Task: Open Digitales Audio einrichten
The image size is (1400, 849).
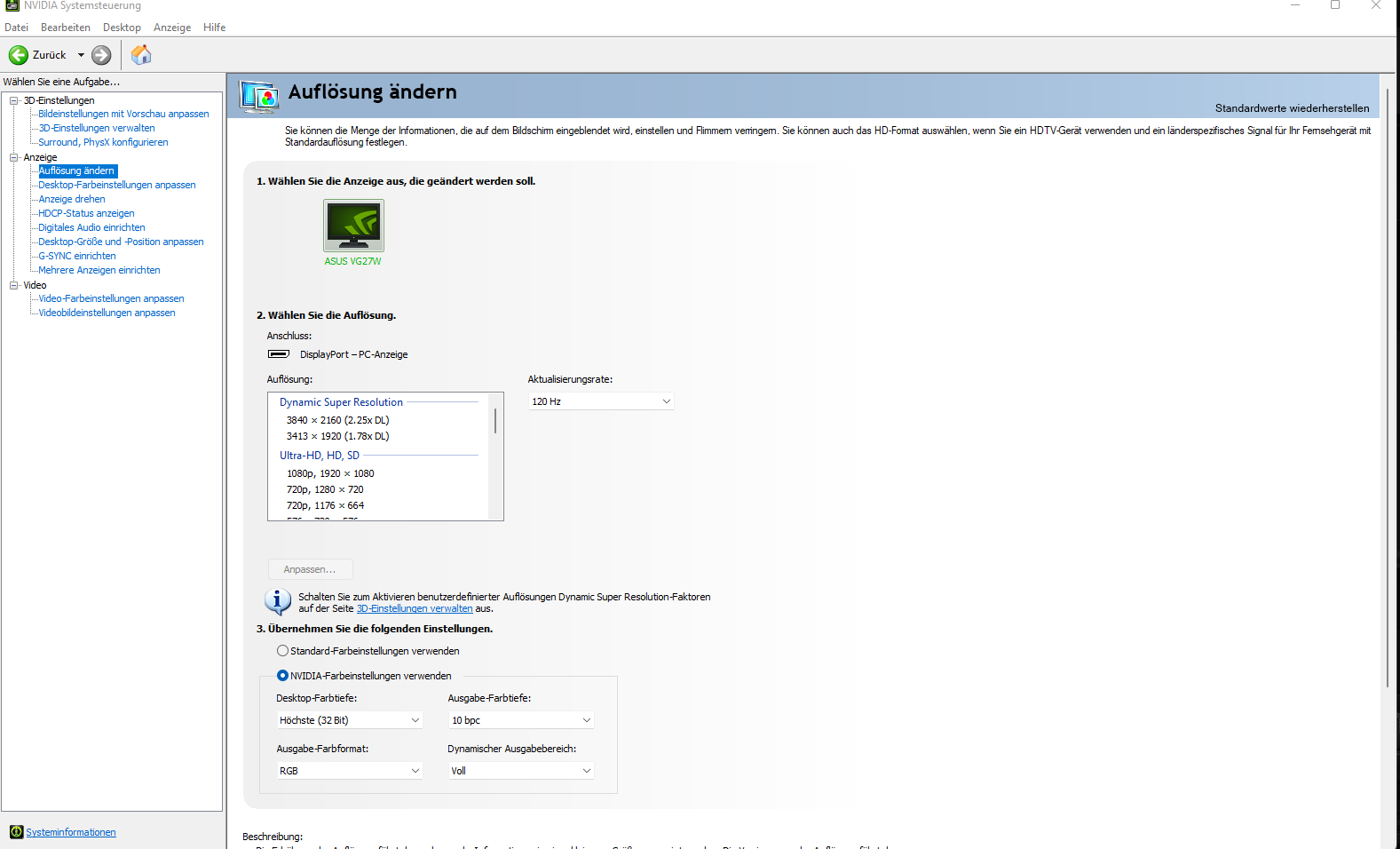Action: tap(91, 227)
